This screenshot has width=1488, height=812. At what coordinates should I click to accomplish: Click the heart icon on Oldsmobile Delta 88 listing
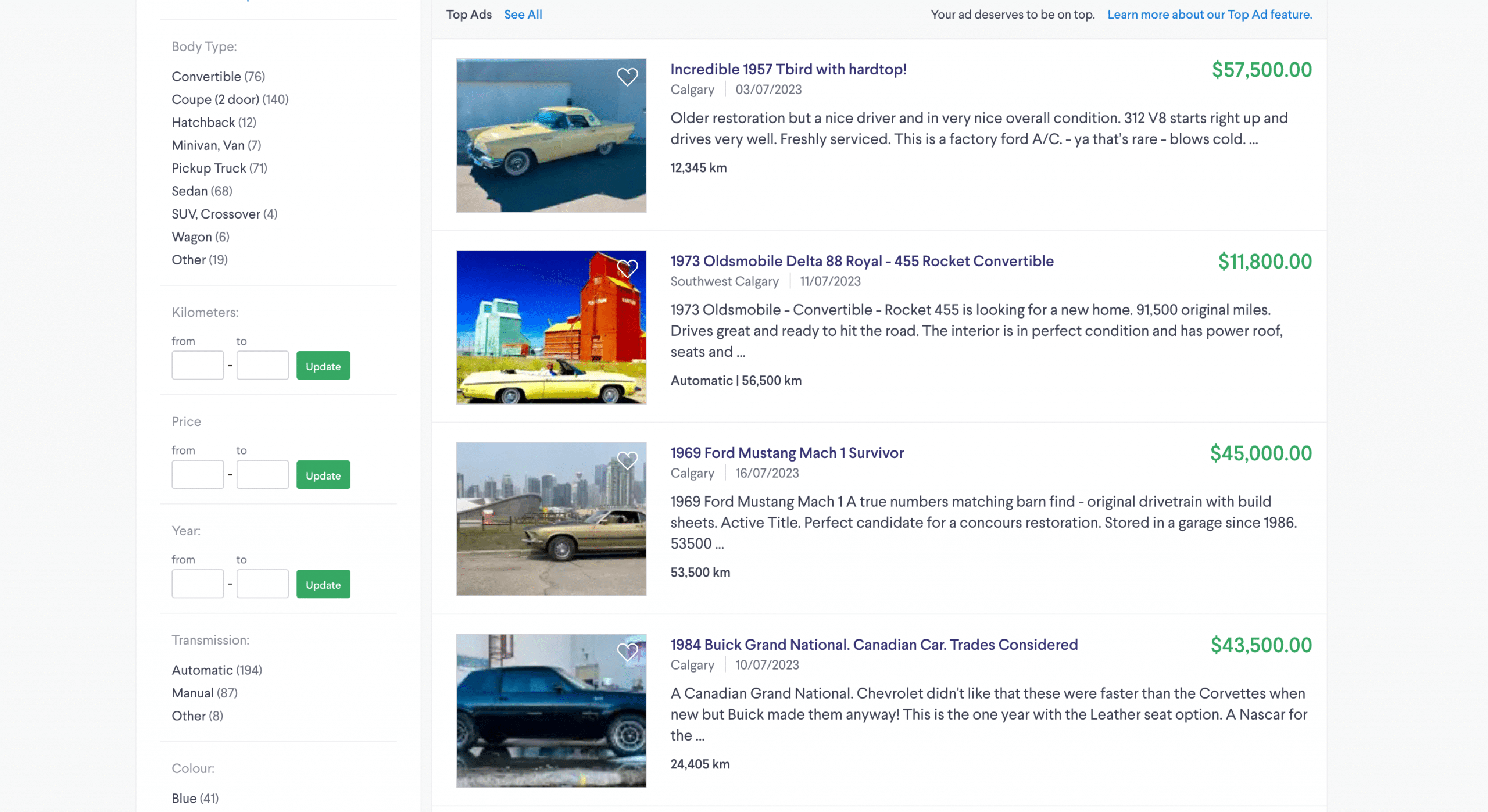tap(627, 268)
